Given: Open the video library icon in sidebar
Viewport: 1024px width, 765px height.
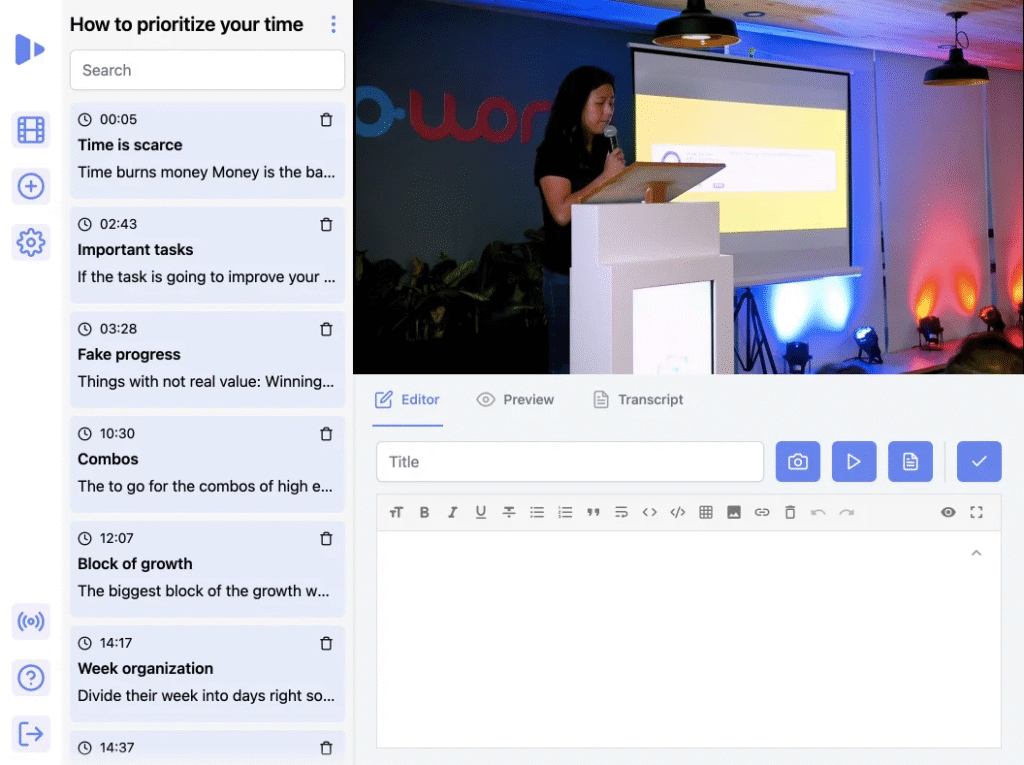Looking at the screenshot, I should 31,130.
